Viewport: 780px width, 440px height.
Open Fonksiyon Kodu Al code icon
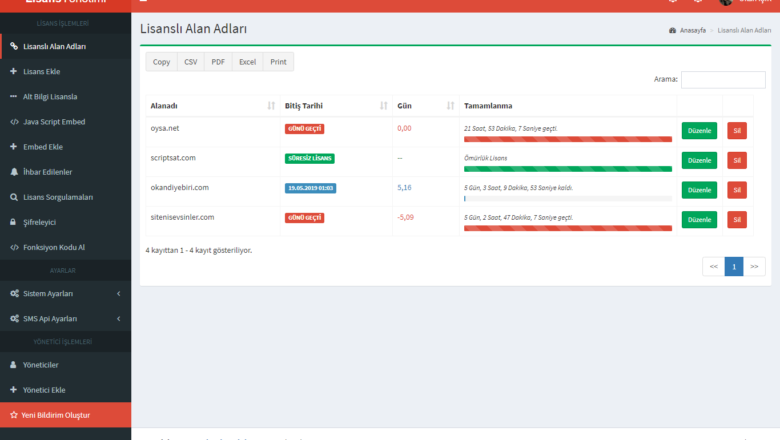click(13, 247)
